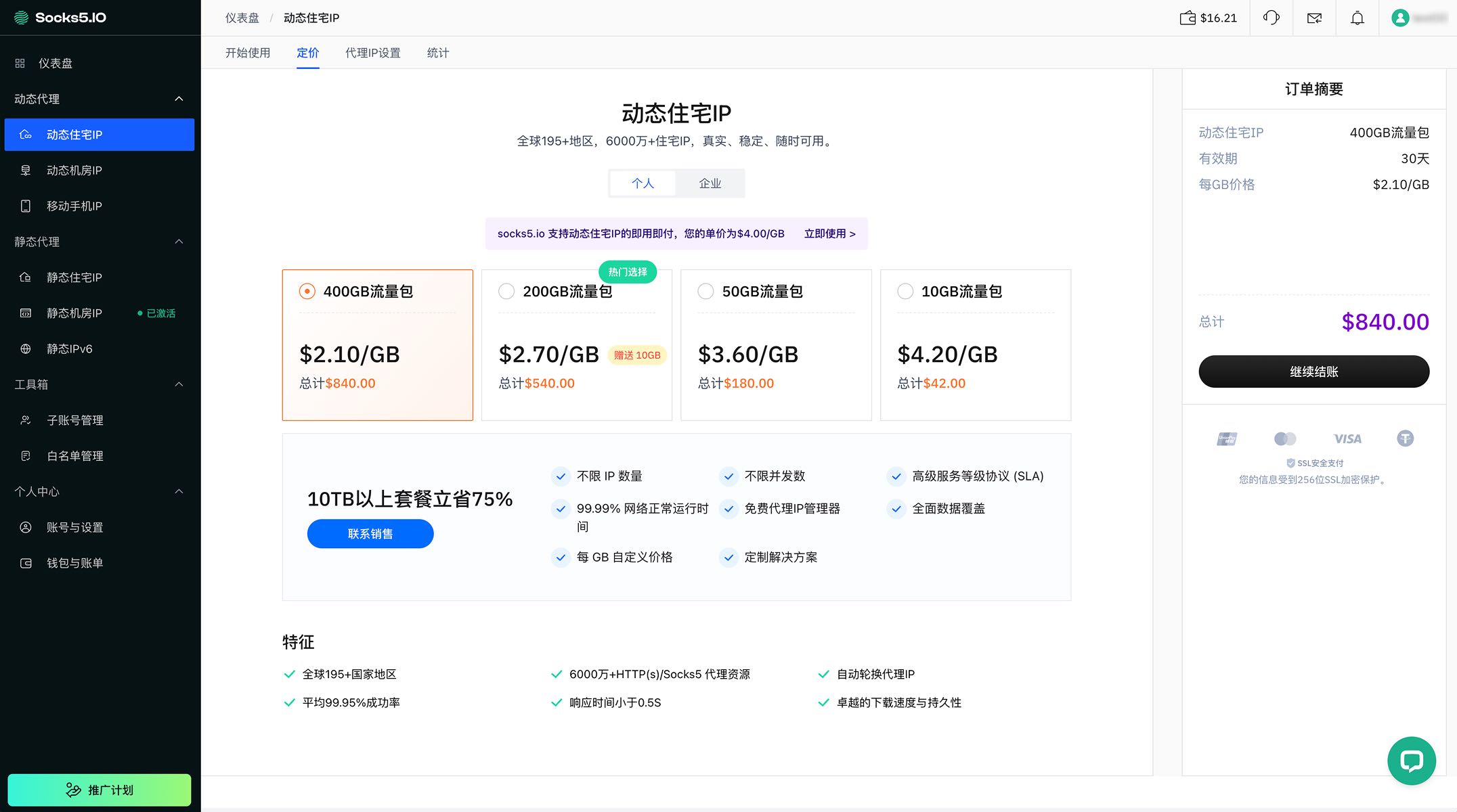This screenshot has width=1457, height=812.
Task: Collapse the 静态代理 sidebar section
Action: click(179, 242)
